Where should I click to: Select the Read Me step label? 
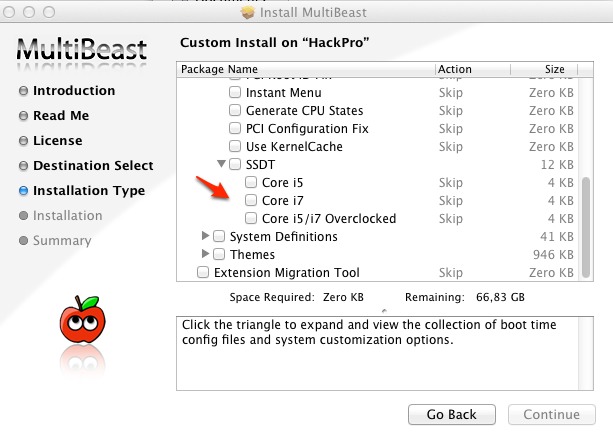pos(61,116)
